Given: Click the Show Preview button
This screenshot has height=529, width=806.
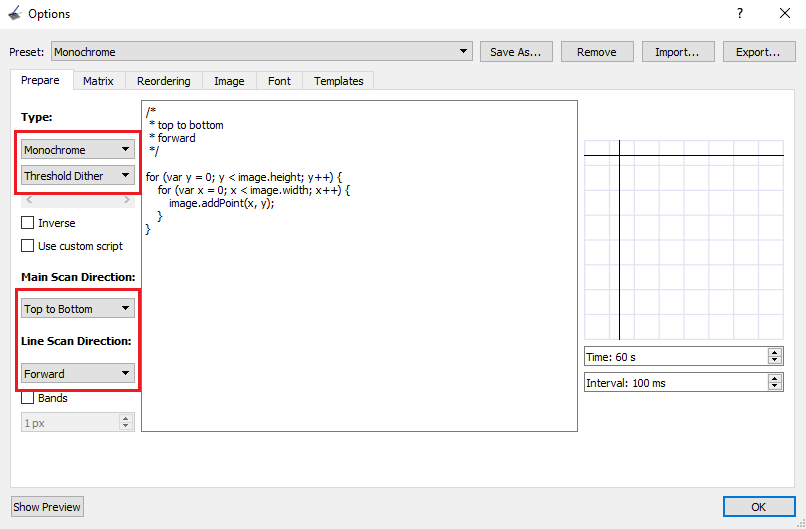Looking at the screenshot, I should tap(47, 506).
